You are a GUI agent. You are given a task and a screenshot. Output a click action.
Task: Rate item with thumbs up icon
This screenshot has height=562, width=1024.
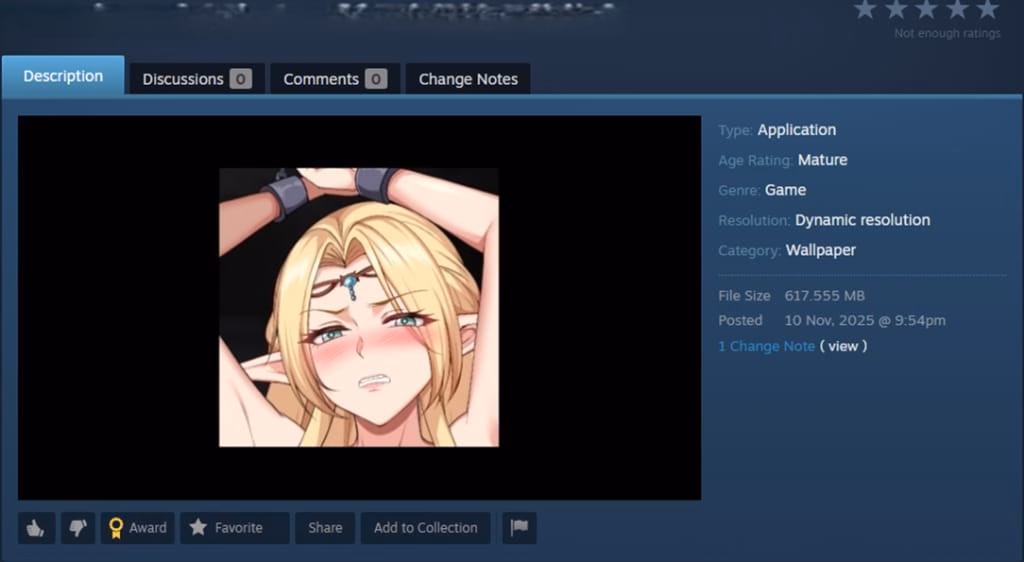pyautogui.click(x=37, y=528)
